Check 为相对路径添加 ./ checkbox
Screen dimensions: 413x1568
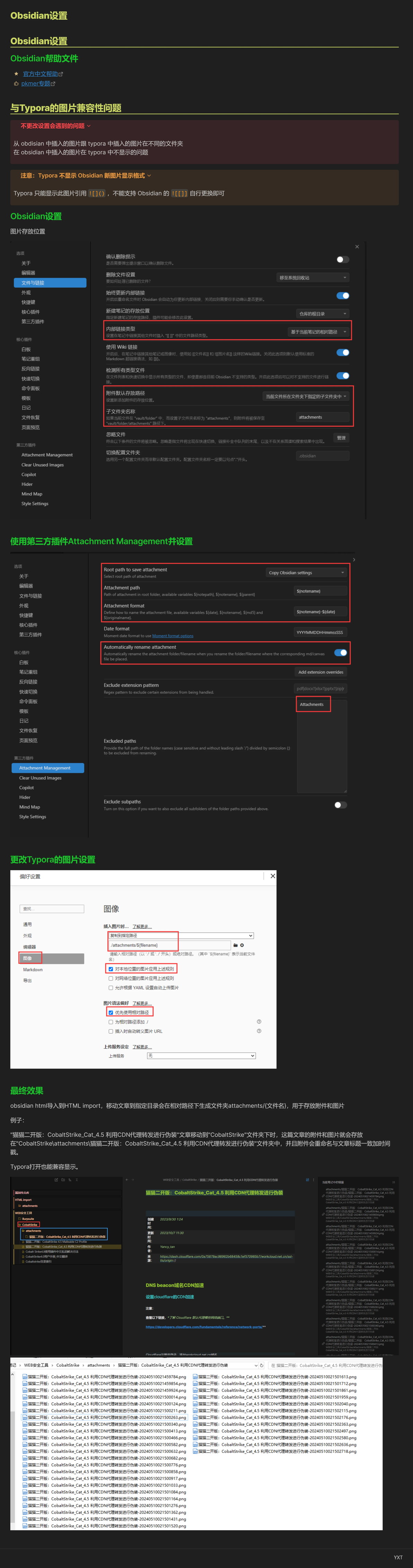111,1022
